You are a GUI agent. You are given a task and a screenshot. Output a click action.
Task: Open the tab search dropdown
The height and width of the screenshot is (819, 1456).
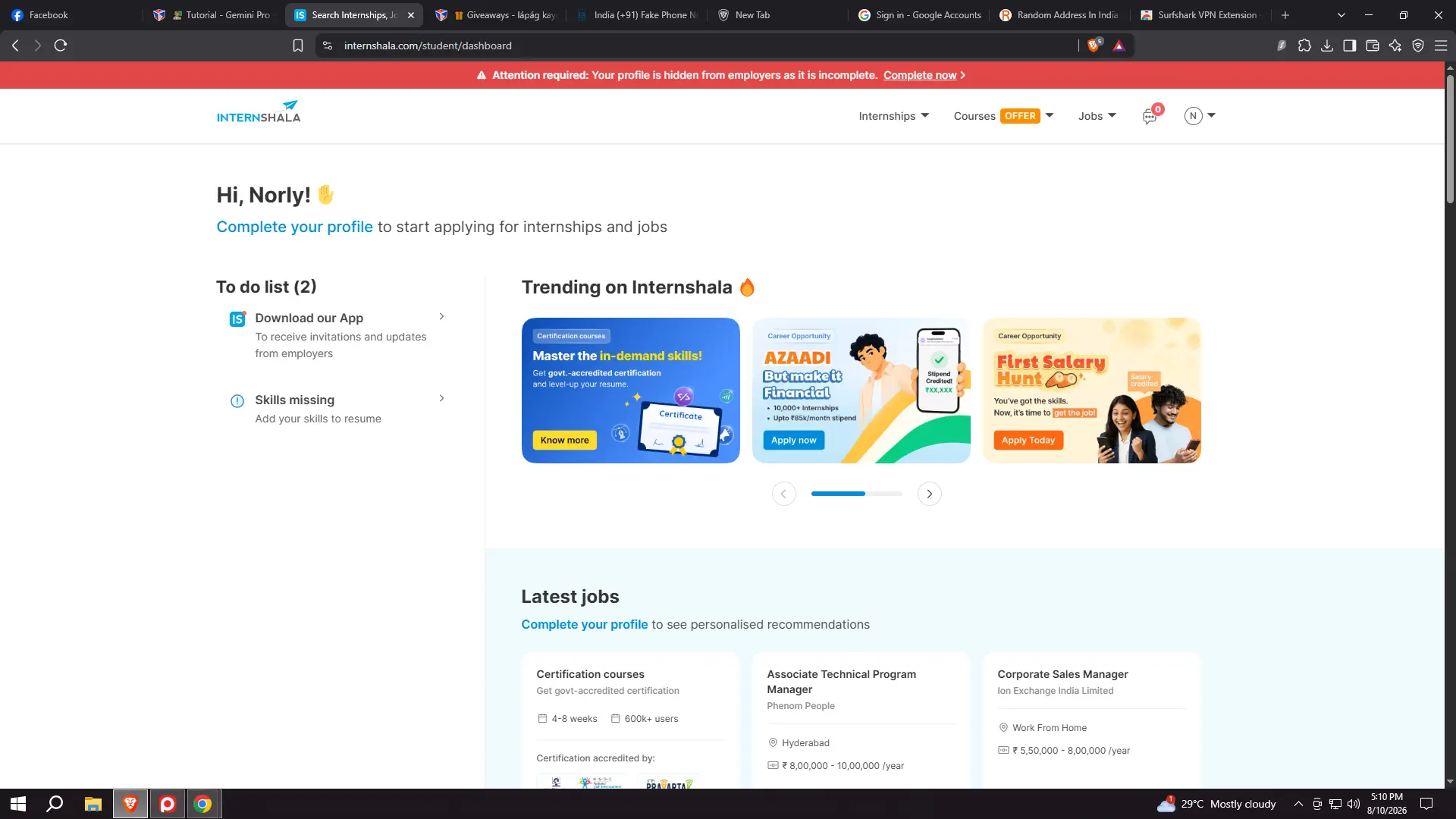(x=1341, y=15)
